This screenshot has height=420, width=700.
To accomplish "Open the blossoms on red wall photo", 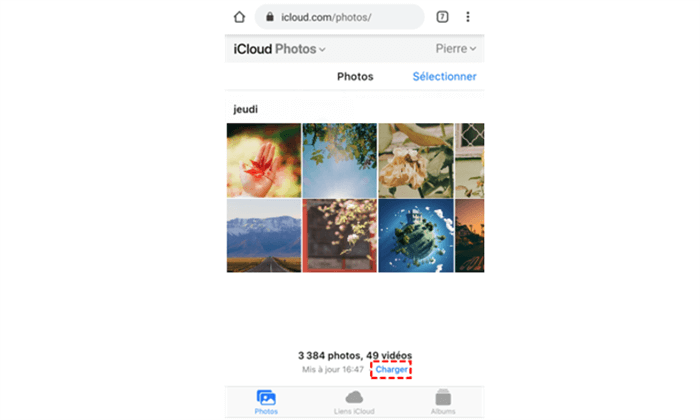I will (x=340, y=236).
